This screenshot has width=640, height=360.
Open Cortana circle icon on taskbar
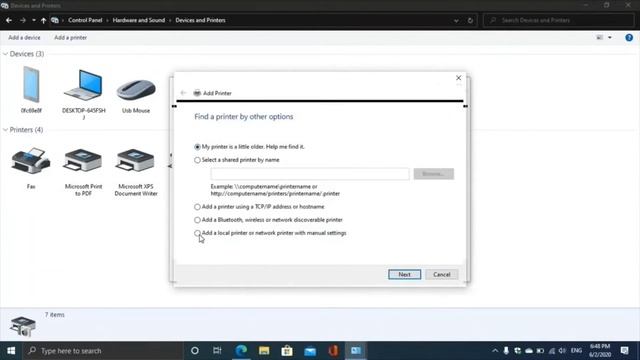(195, 351)
